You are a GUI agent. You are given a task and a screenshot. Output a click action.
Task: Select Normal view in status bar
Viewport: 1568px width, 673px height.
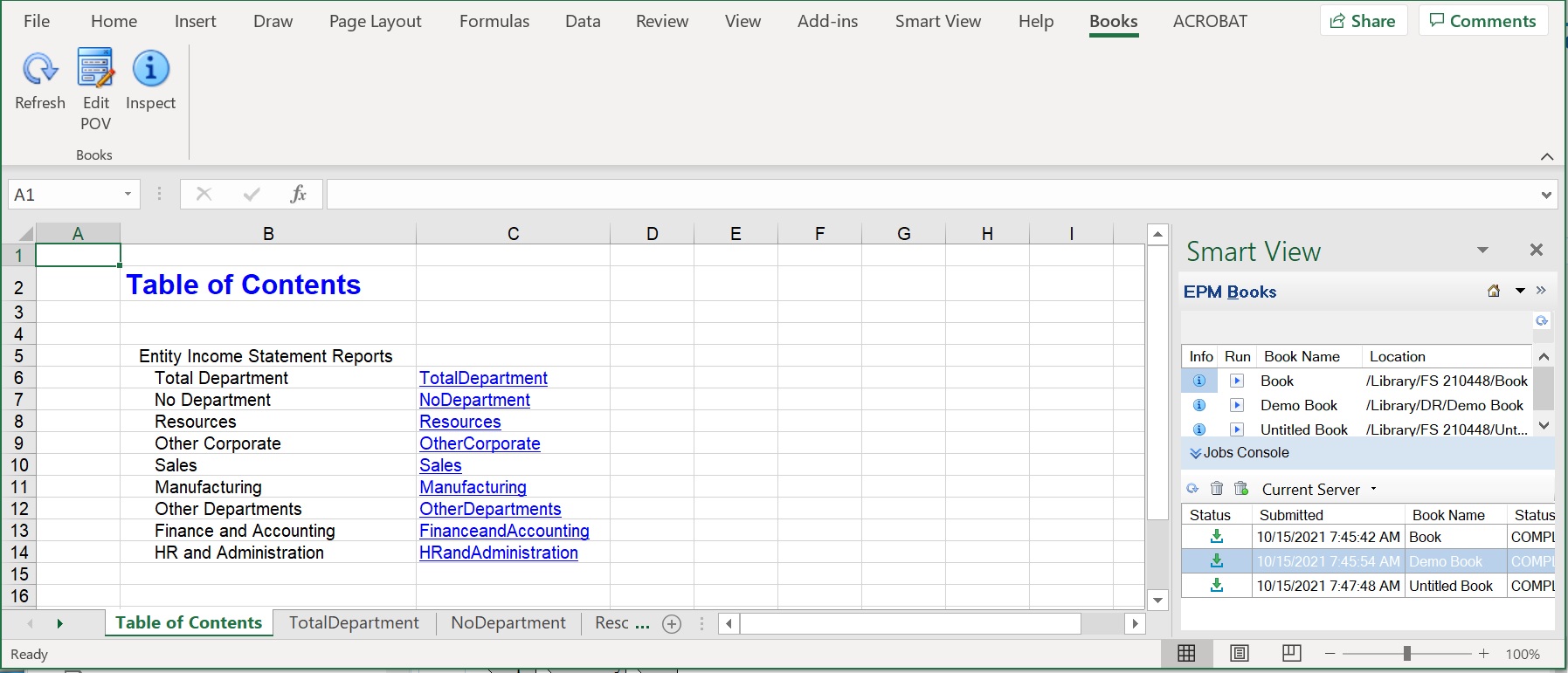point(1186,654)
